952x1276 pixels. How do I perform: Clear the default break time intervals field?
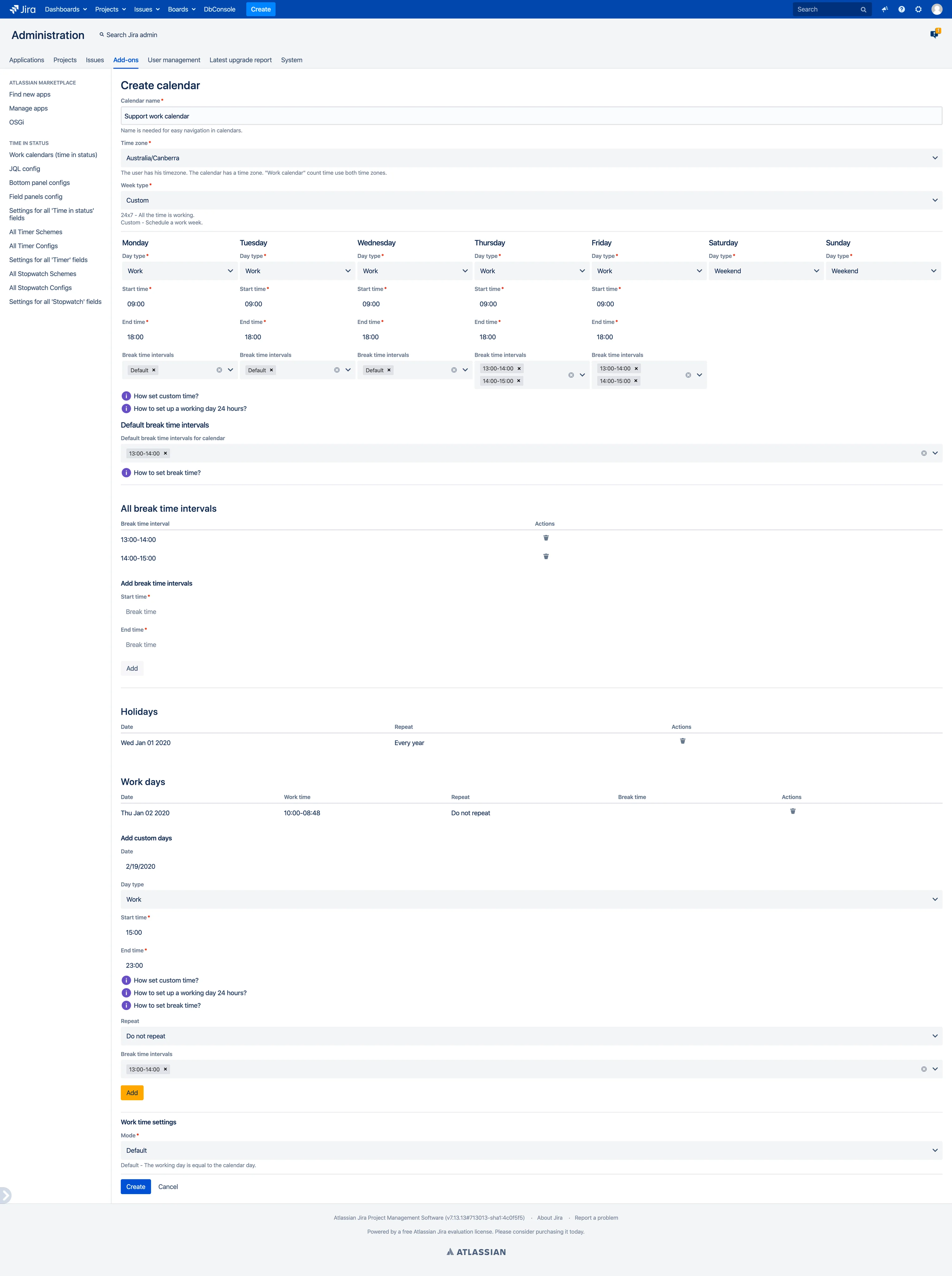tap(924, 453)
